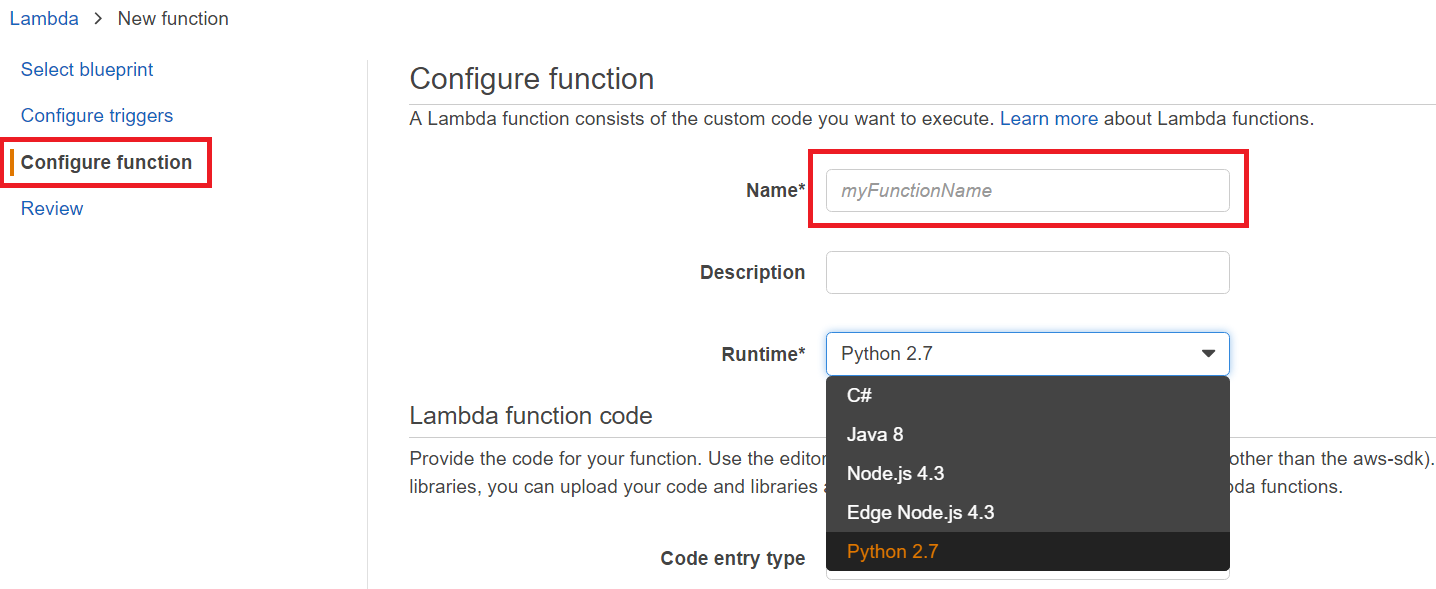The width and height of the screenshot is (1436, 589).
Task: Click inside the function Name field
Action: [x=1027, y=190]
